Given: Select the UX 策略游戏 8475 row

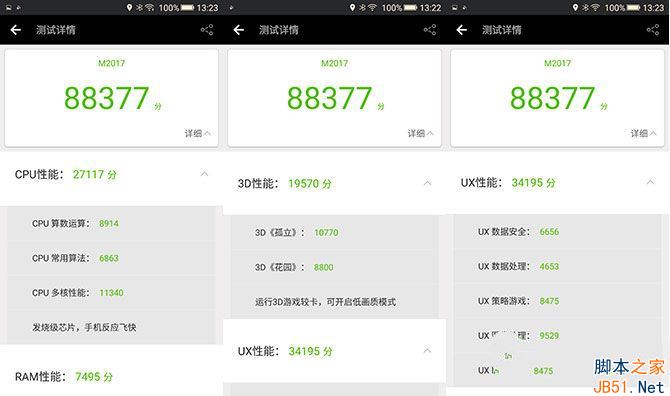Looking at the screenshot, I should click(557, 301).
